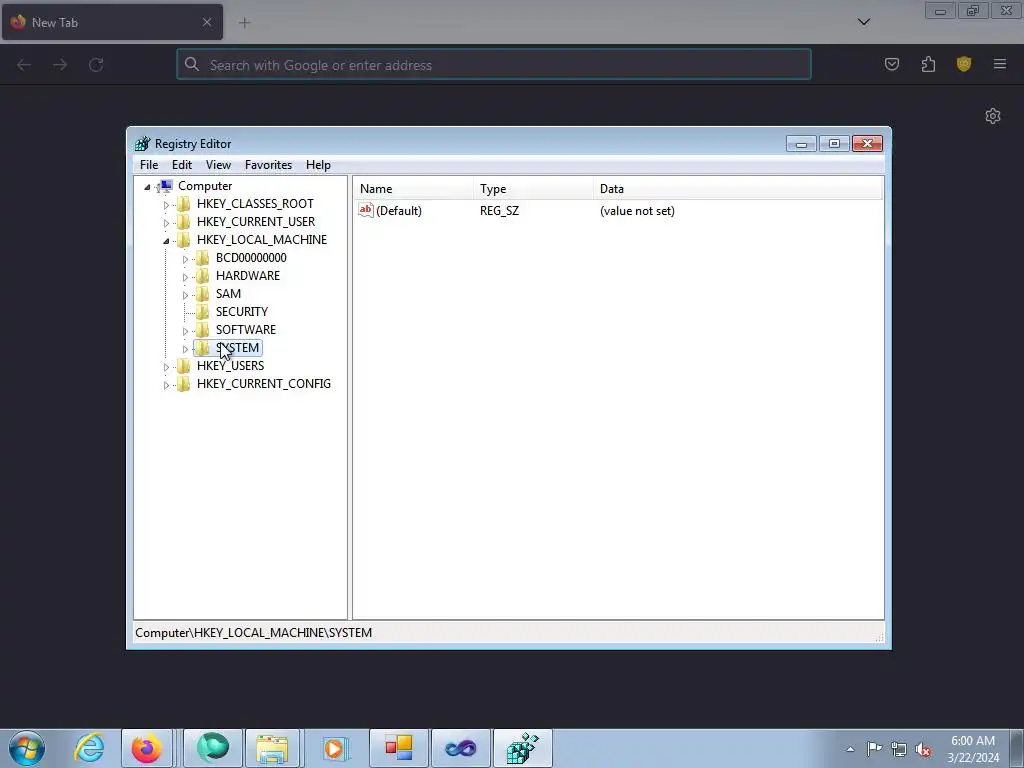Viewport: 1024px width, 768px height.
Task: Click the REG_SZ type cell
Action: click(x=500, y=211)
